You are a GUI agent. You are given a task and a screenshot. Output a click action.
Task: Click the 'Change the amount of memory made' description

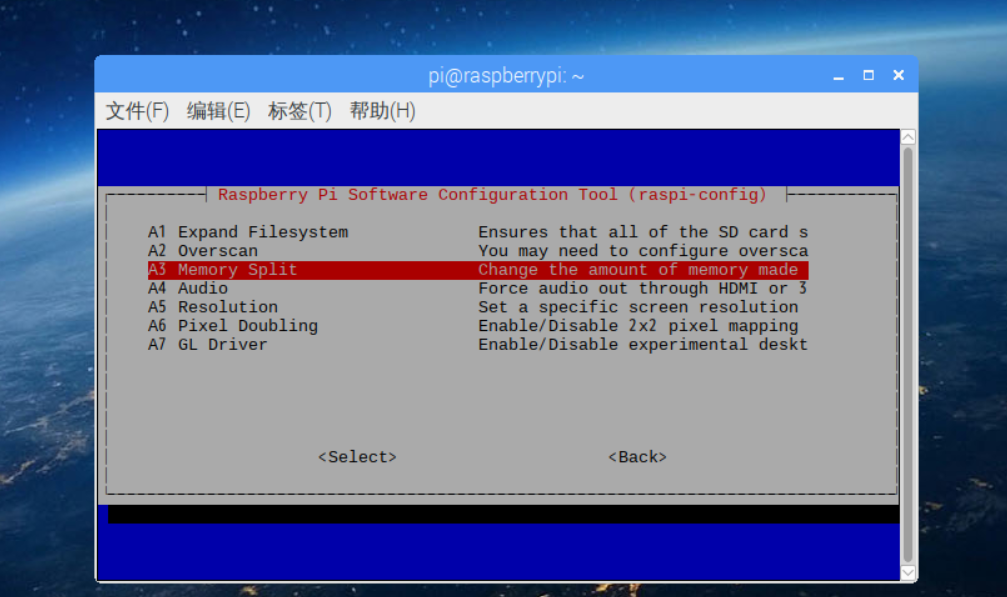(x=638, y=270)
